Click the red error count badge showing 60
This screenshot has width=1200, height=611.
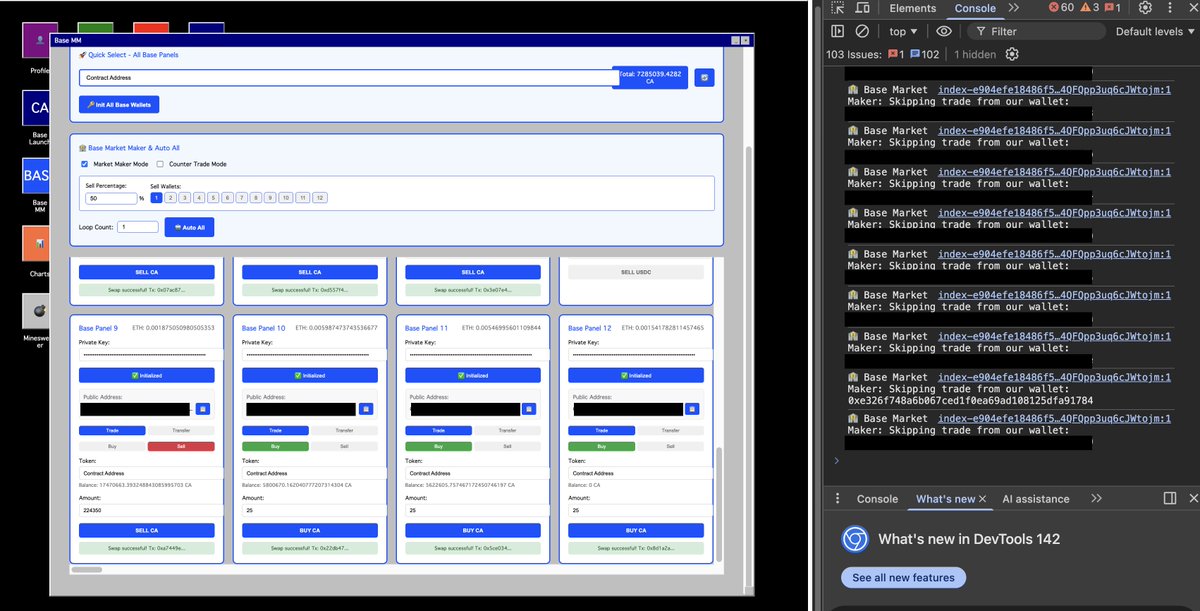pos(1061,8)
